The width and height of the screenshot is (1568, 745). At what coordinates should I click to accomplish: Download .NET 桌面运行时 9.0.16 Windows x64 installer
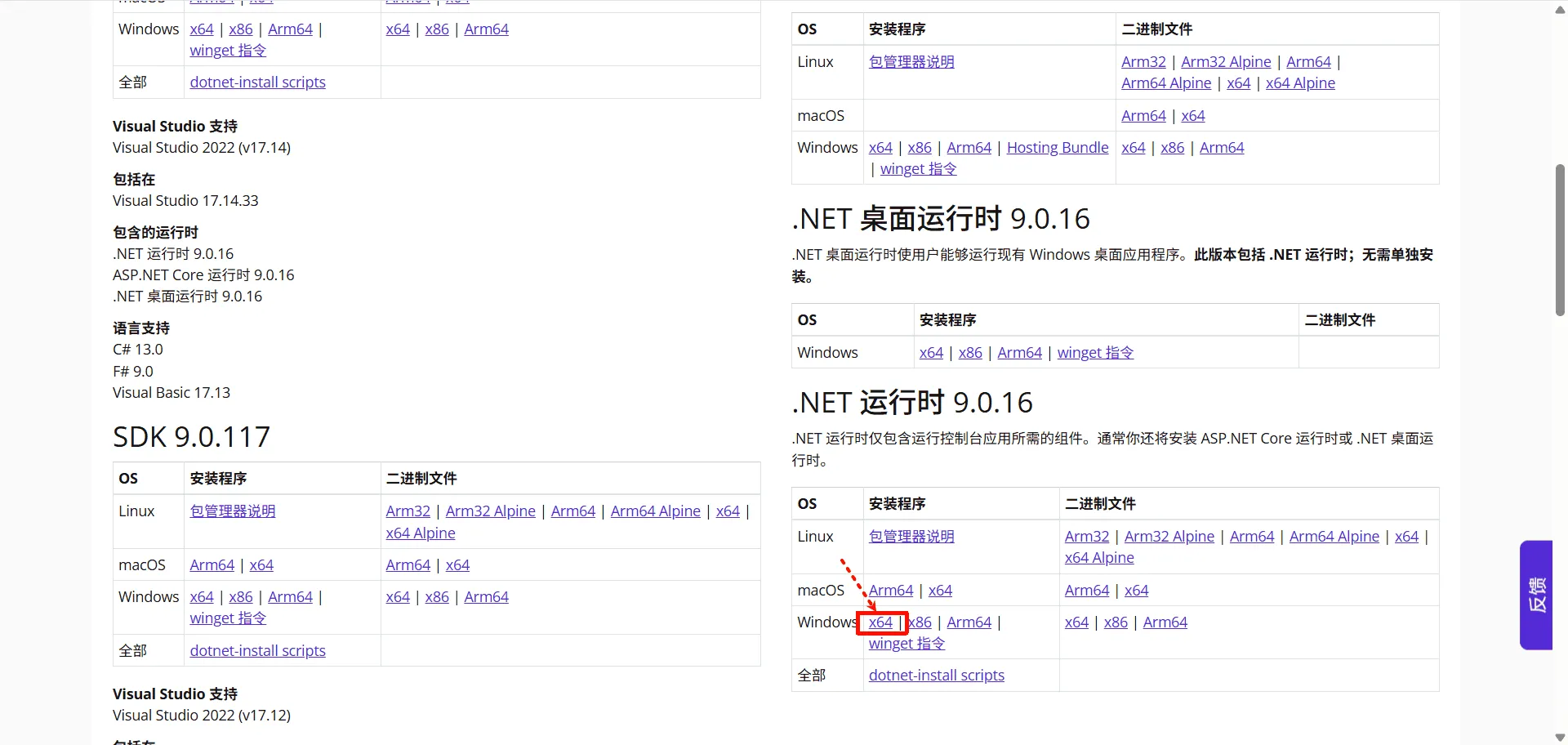point(931,353)
